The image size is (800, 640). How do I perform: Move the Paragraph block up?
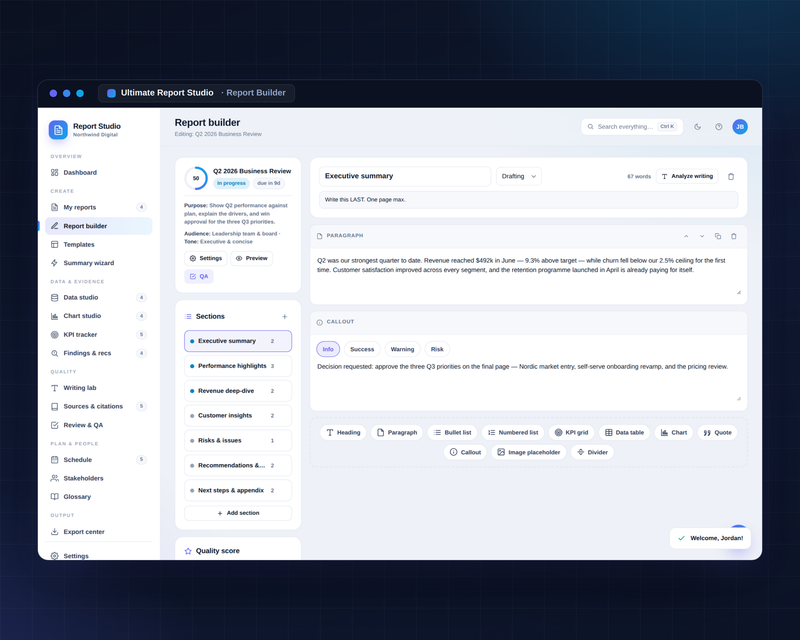coord(686,236)
